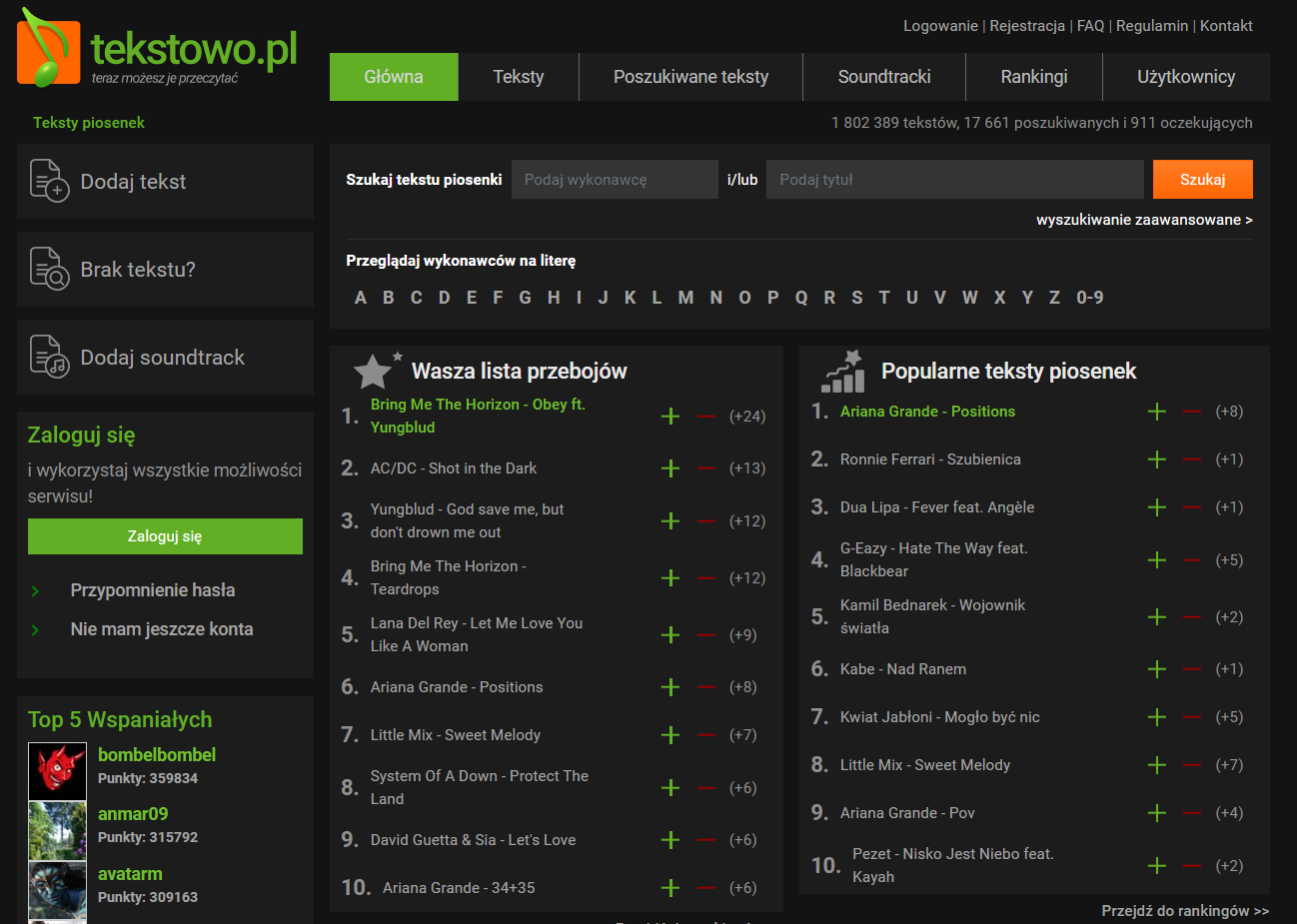
Task: Click the Logowanie link
Action: (940, 26)
